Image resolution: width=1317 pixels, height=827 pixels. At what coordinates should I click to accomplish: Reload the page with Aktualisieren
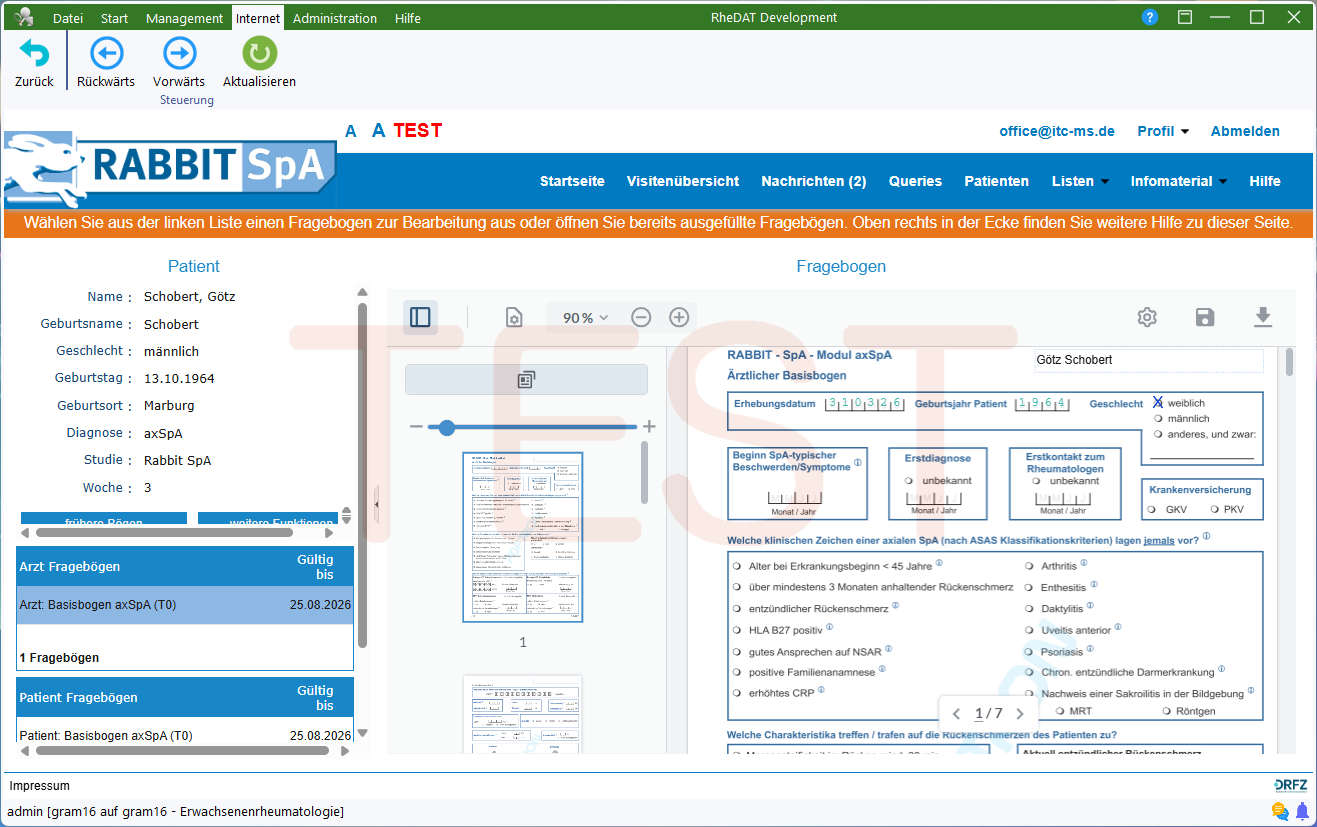[x=259, y=53]
